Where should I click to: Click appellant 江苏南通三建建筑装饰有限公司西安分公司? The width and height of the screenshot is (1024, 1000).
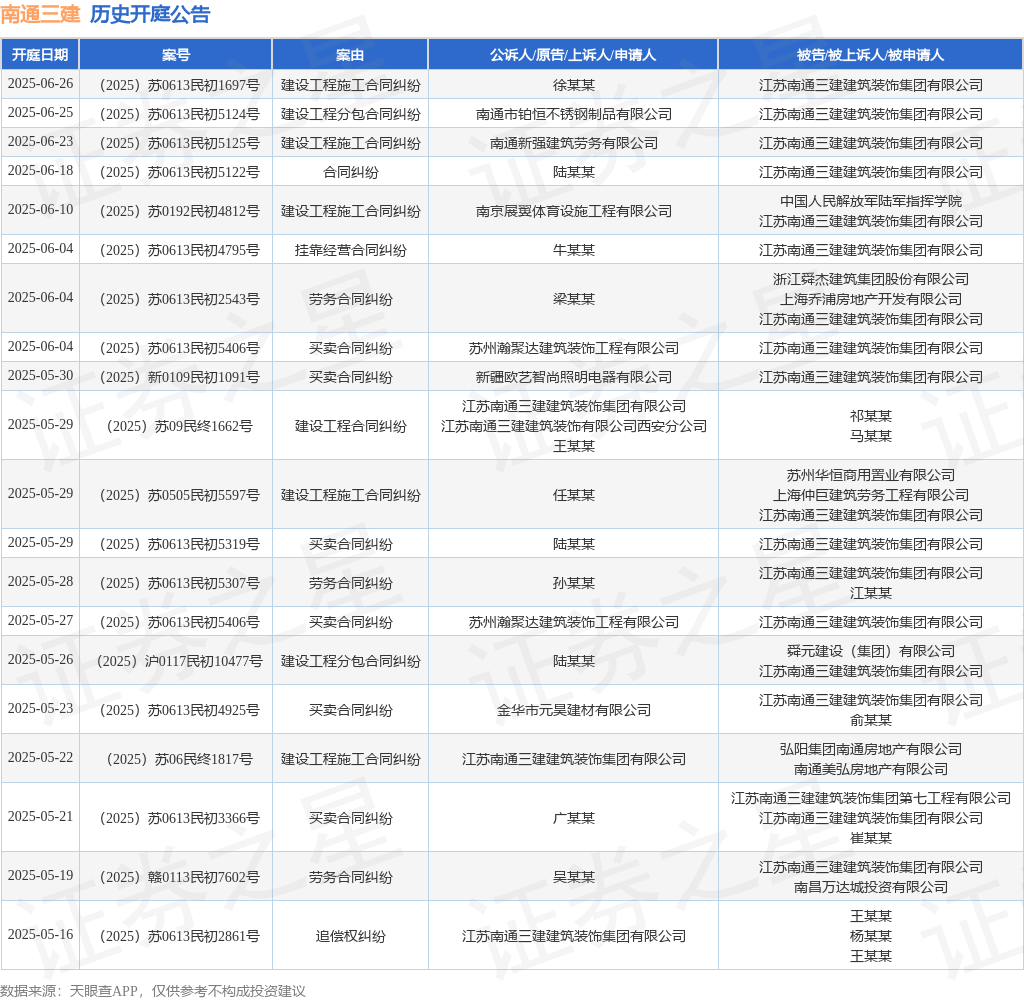point(573,427)
